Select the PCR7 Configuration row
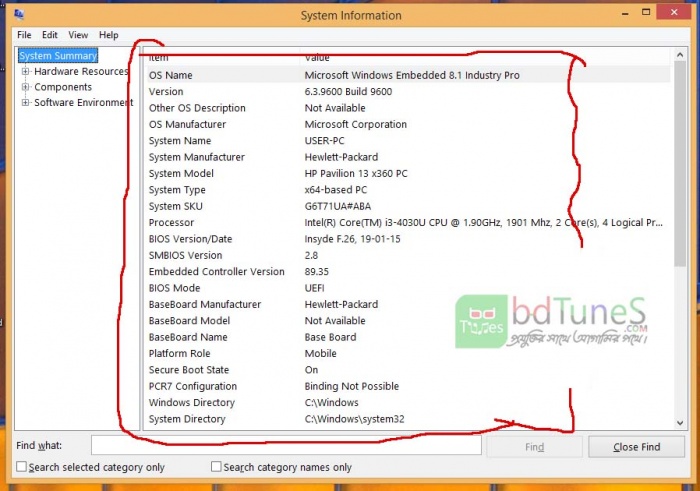Screen dimensions: 700x491 [407, 386]
